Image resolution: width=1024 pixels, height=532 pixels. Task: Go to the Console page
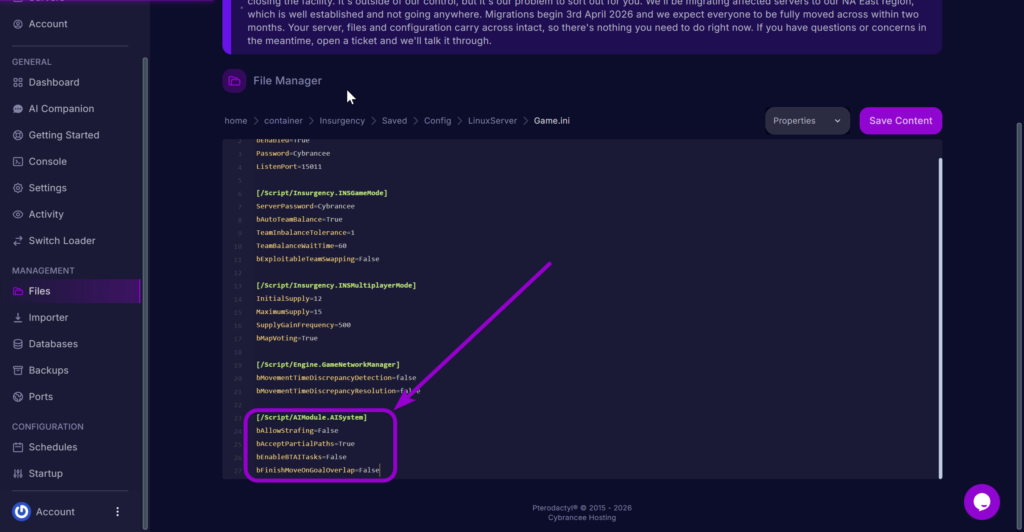click(47, 161)
